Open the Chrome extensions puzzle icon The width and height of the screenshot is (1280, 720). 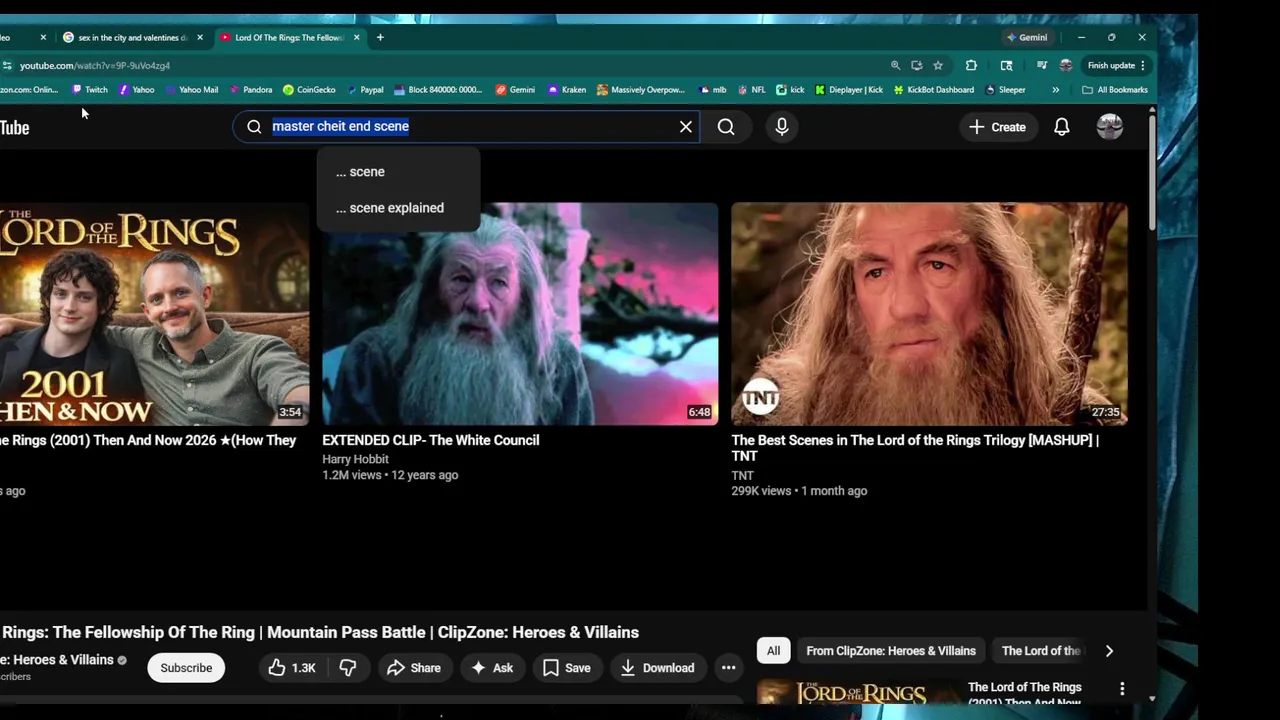pyautogui.click(x=971, y=65)
